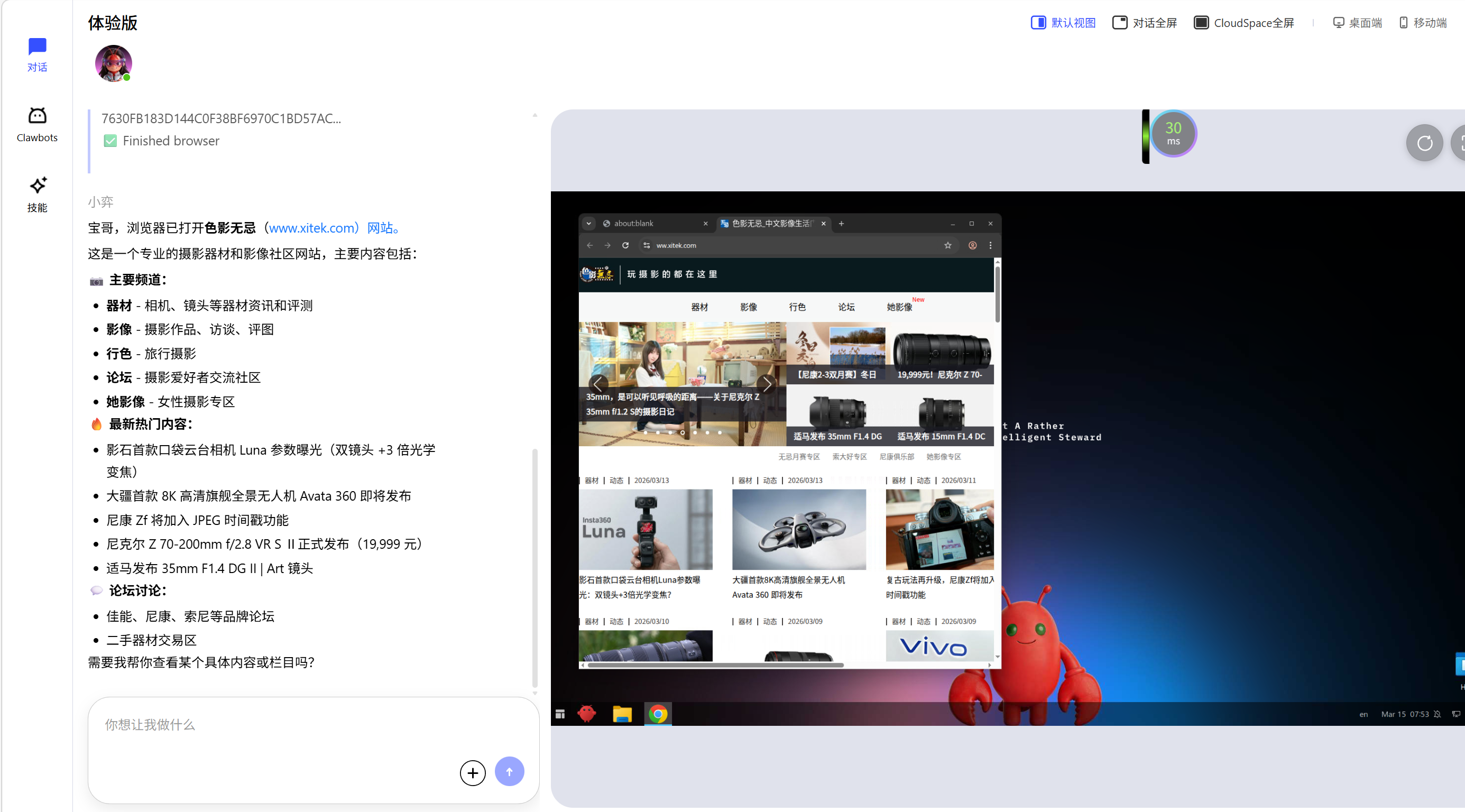The image size is (1465, 812).
Task: Open the file manager in the taskbar
Action: click(x=622, y=714)
